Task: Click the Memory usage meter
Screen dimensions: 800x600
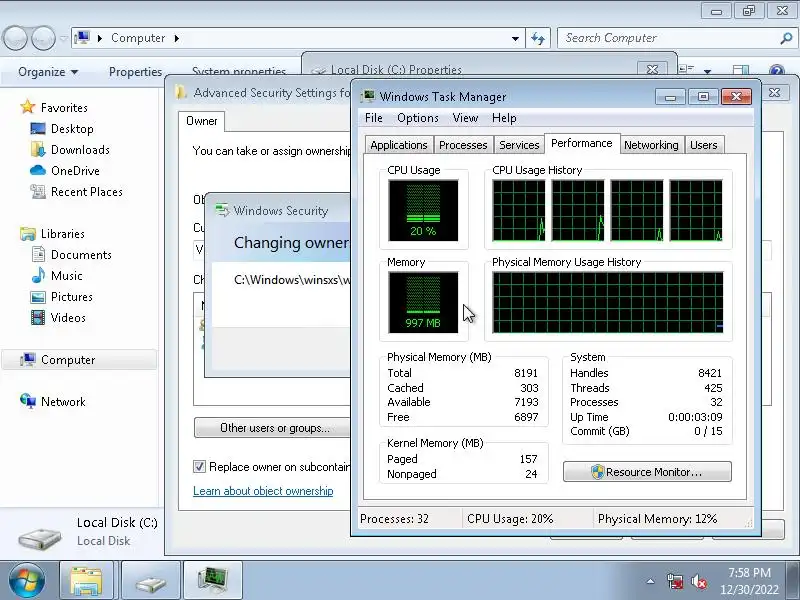Action: point(423,302)
